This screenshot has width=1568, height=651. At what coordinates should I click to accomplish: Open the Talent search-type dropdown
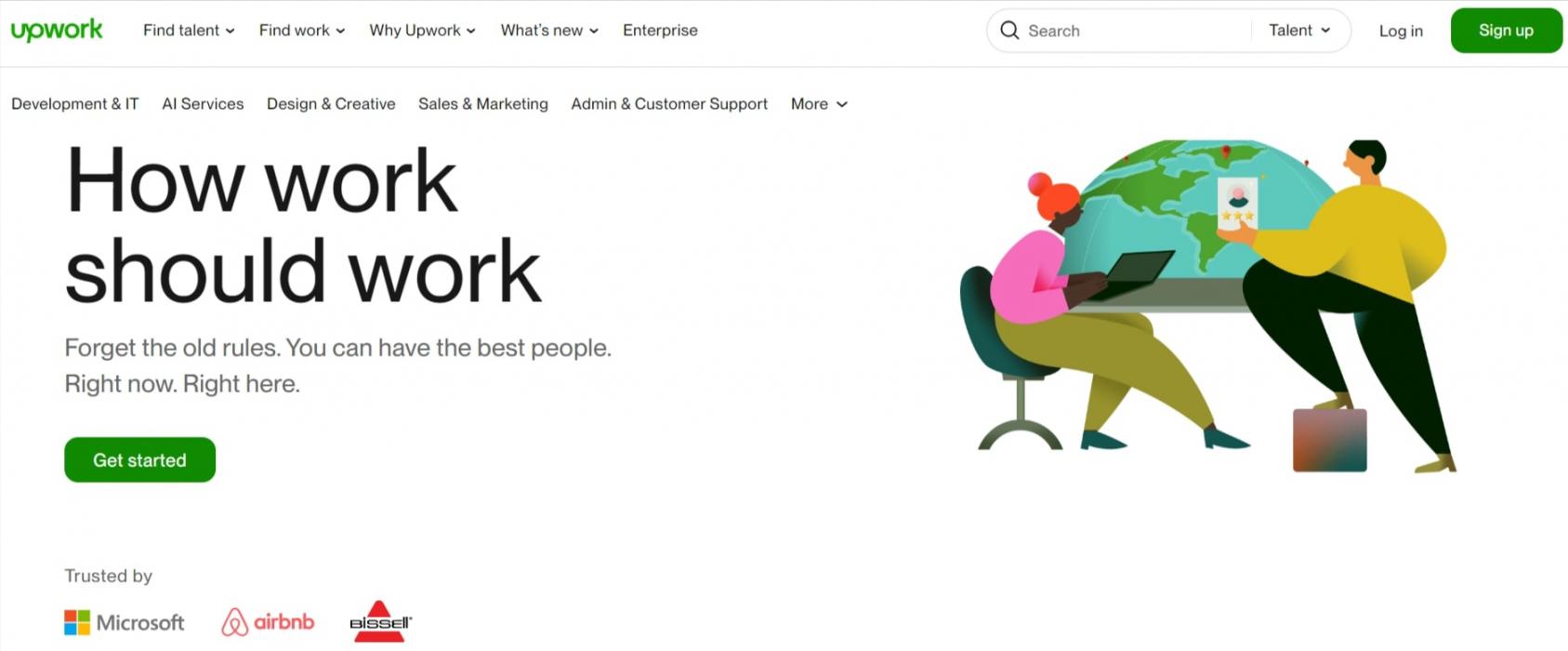click(x=1299, y=31)
